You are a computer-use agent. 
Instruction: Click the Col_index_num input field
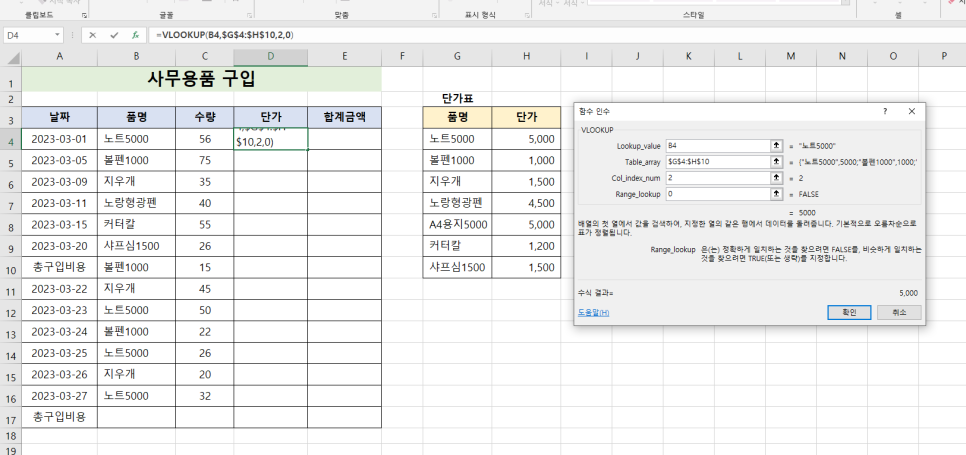tap(717, 178)
